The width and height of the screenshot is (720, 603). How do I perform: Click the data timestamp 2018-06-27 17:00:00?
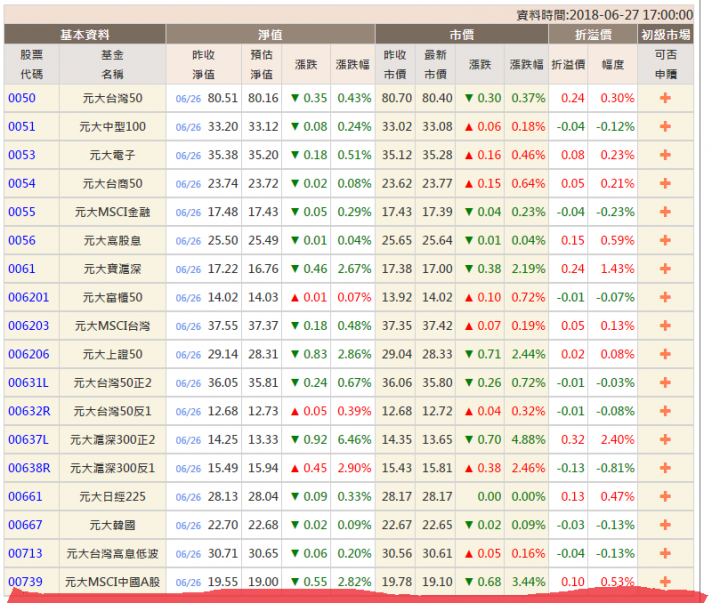(631, 15)
